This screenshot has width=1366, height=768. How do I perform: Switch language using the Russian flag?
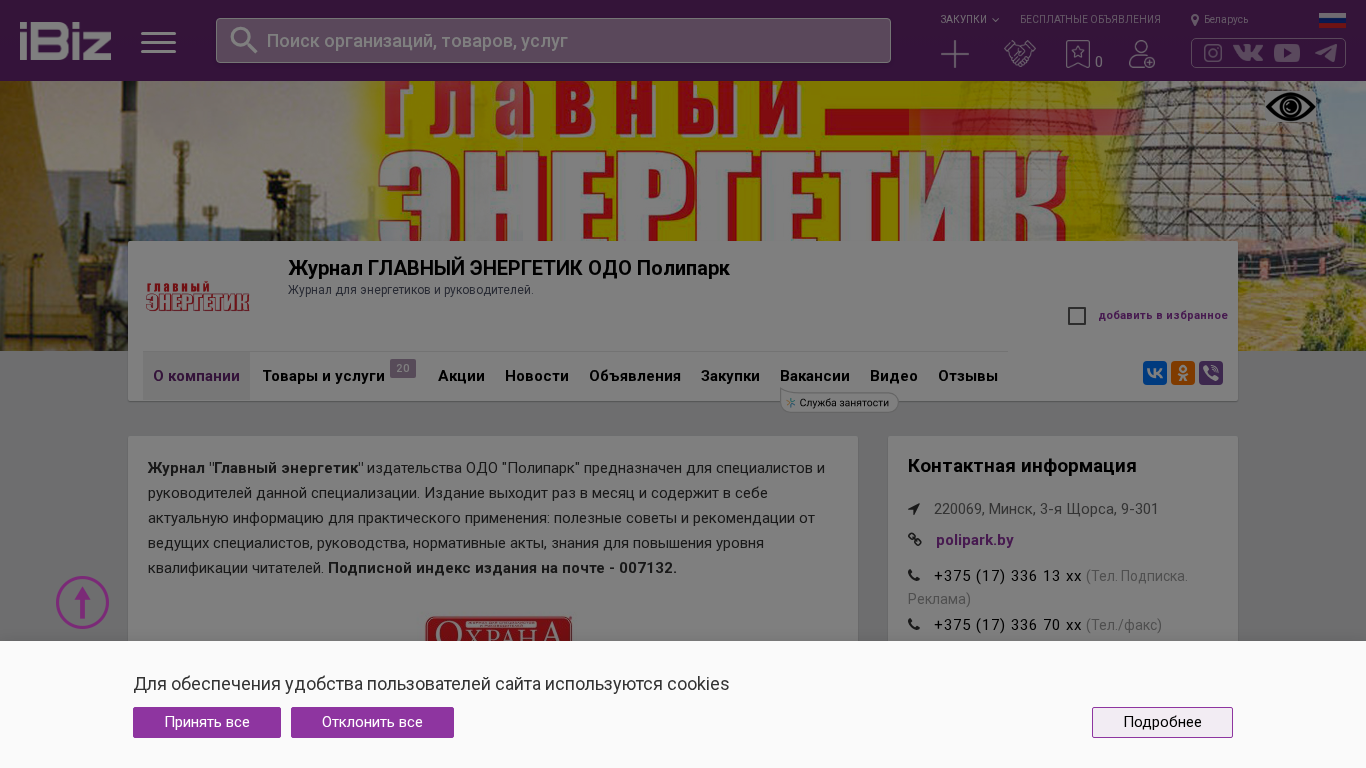click(x=1332, y=20)
